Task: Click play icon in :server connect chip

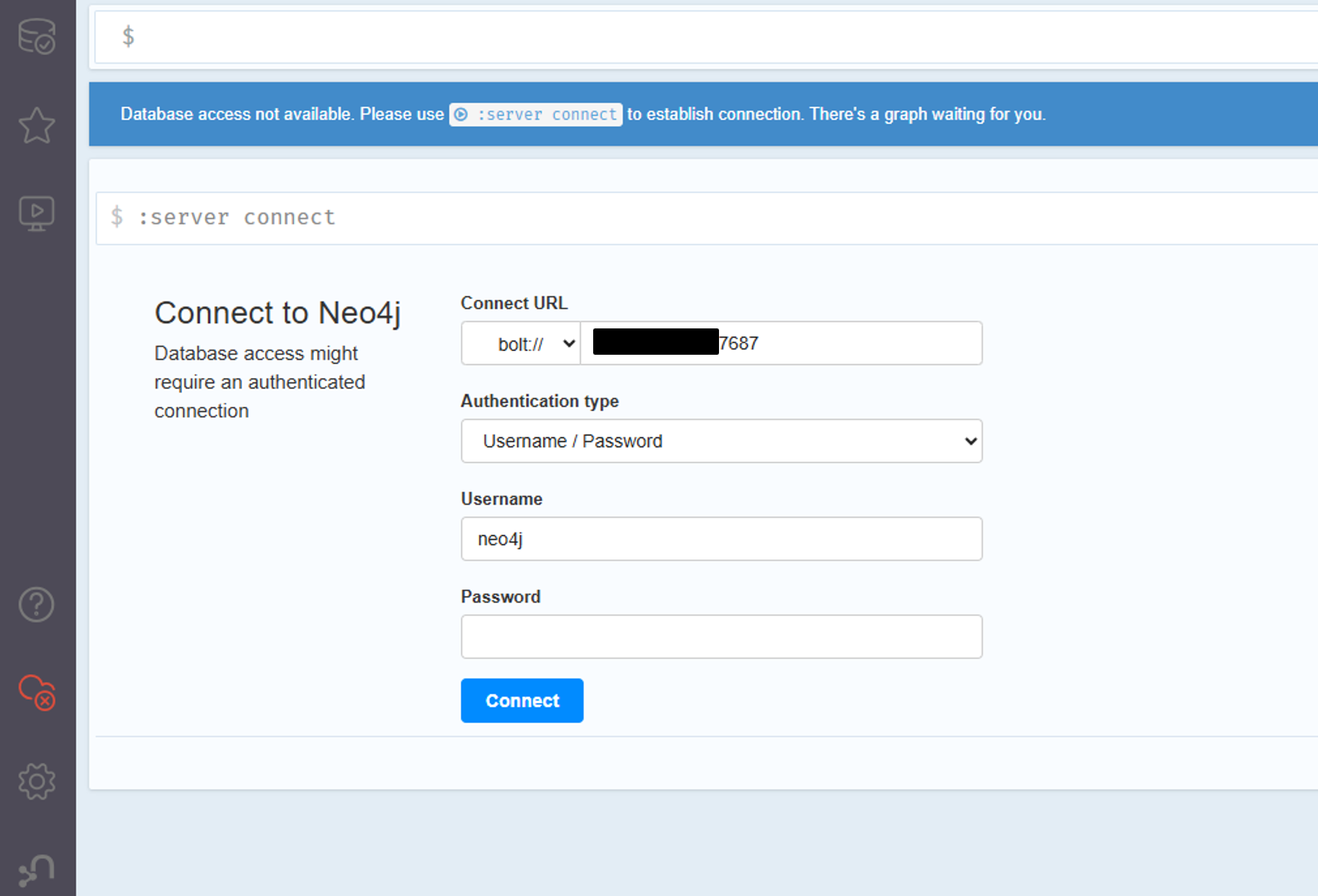Action: click(x=461, y=114)
